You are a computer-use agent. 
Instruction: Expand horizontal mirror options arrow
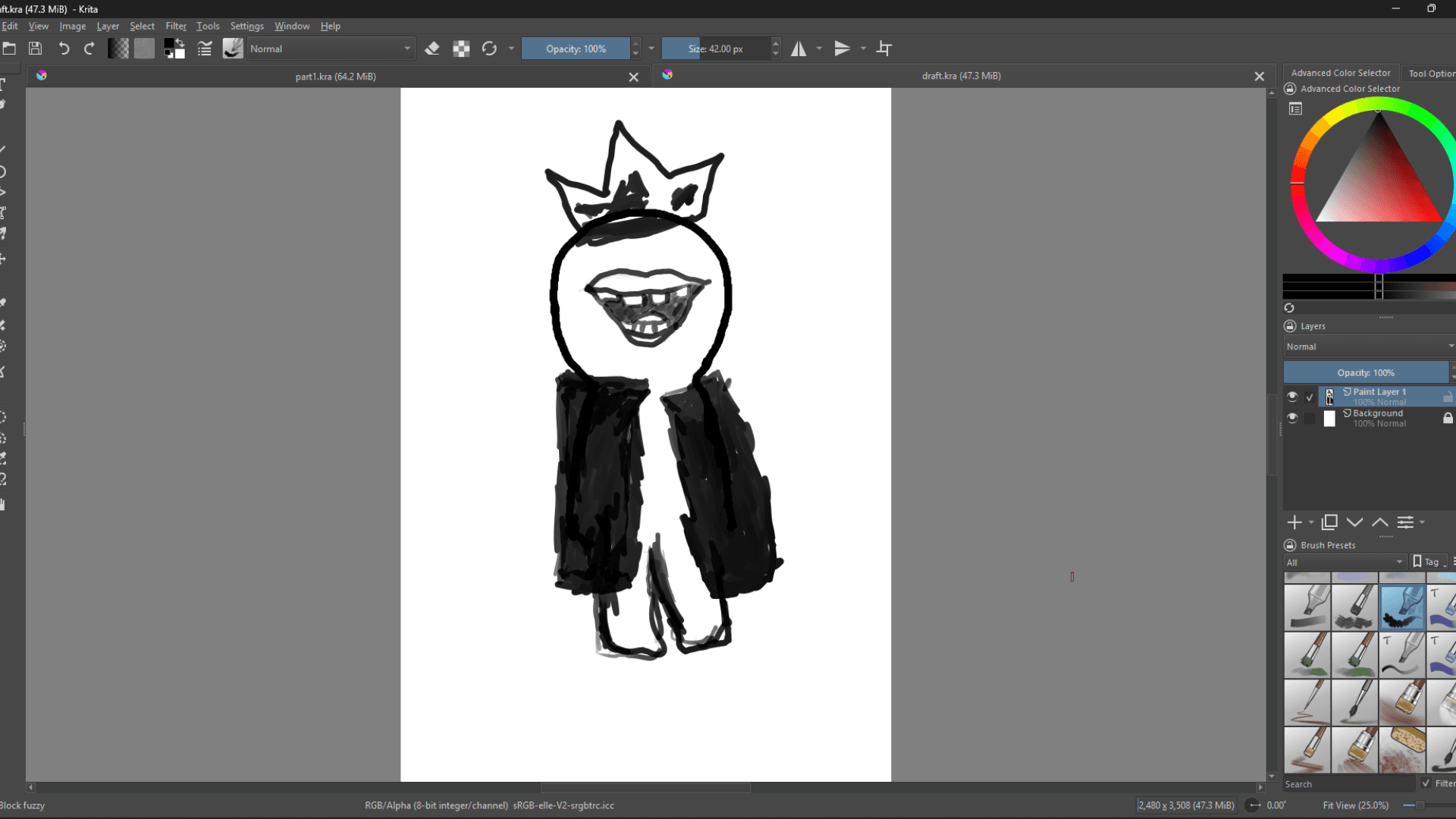(x=819, y=49)
